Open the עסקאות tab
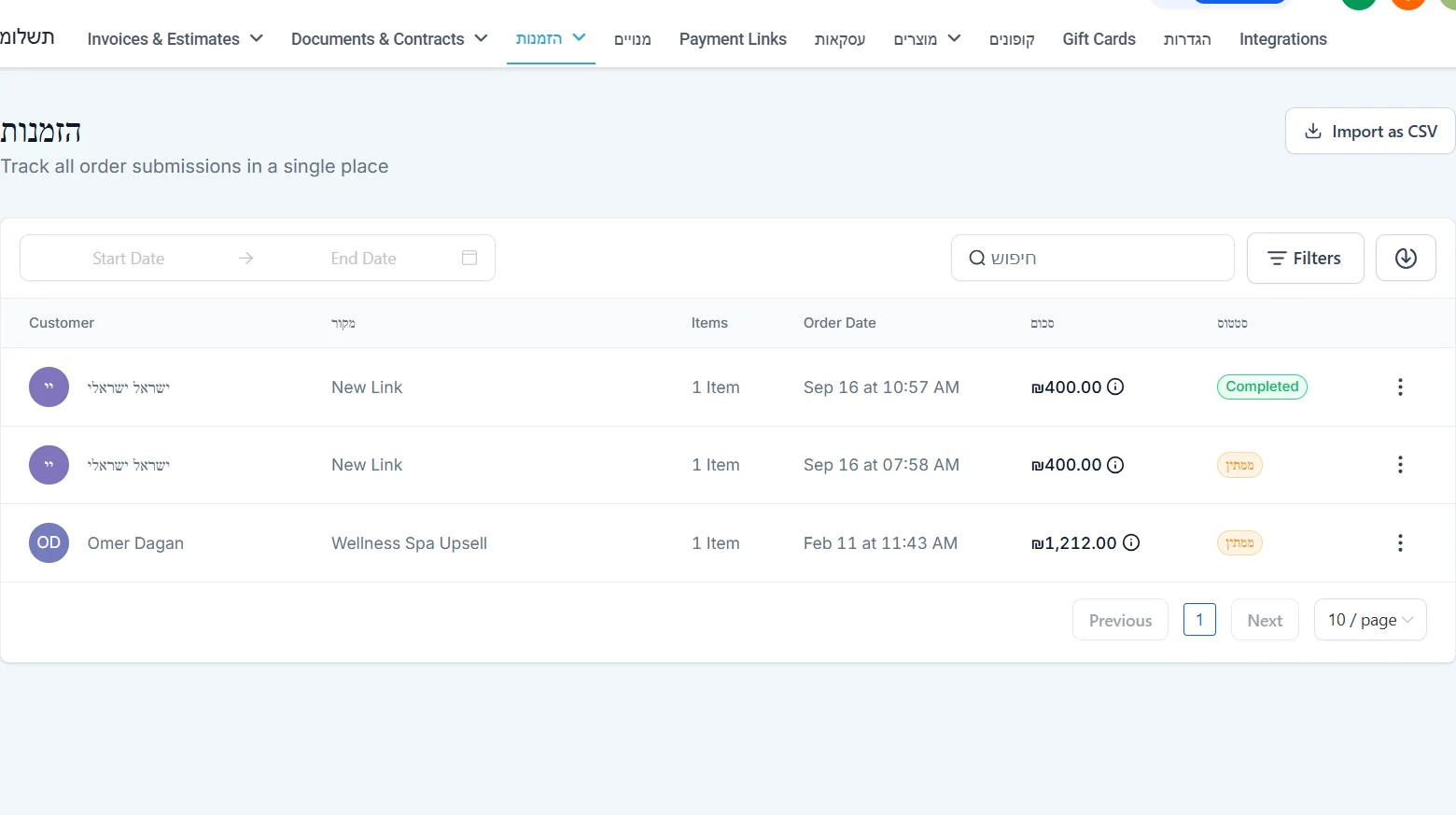This screenshot has width=1456, height=815. coord(839,39)
